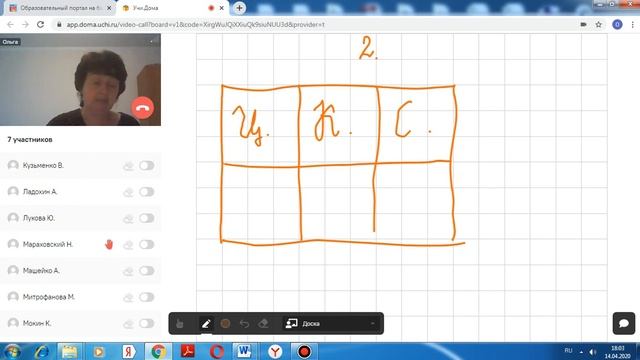640x360 pixels.
Task: Bookmark this page with star icon
Action: pyautogui.click(x=598, y=24)
